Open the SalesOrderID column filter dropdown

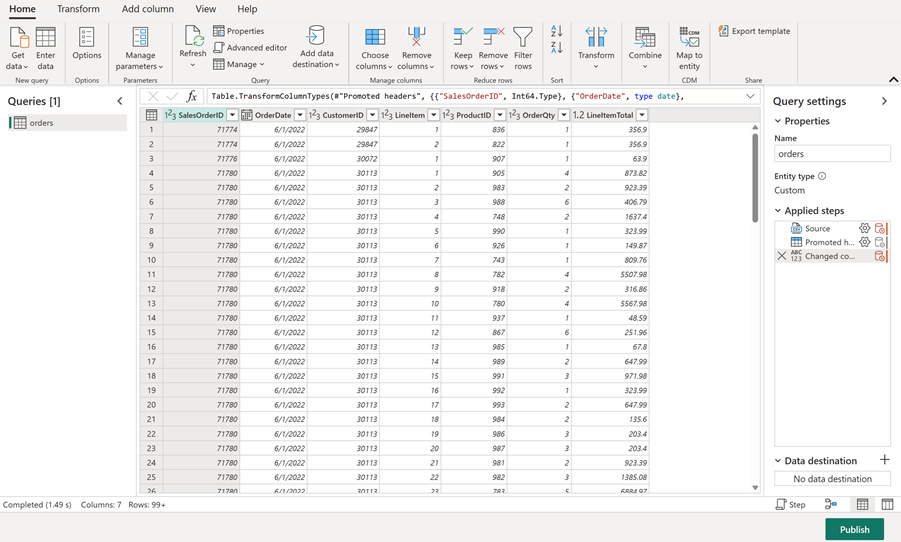[x=232, y=115]
